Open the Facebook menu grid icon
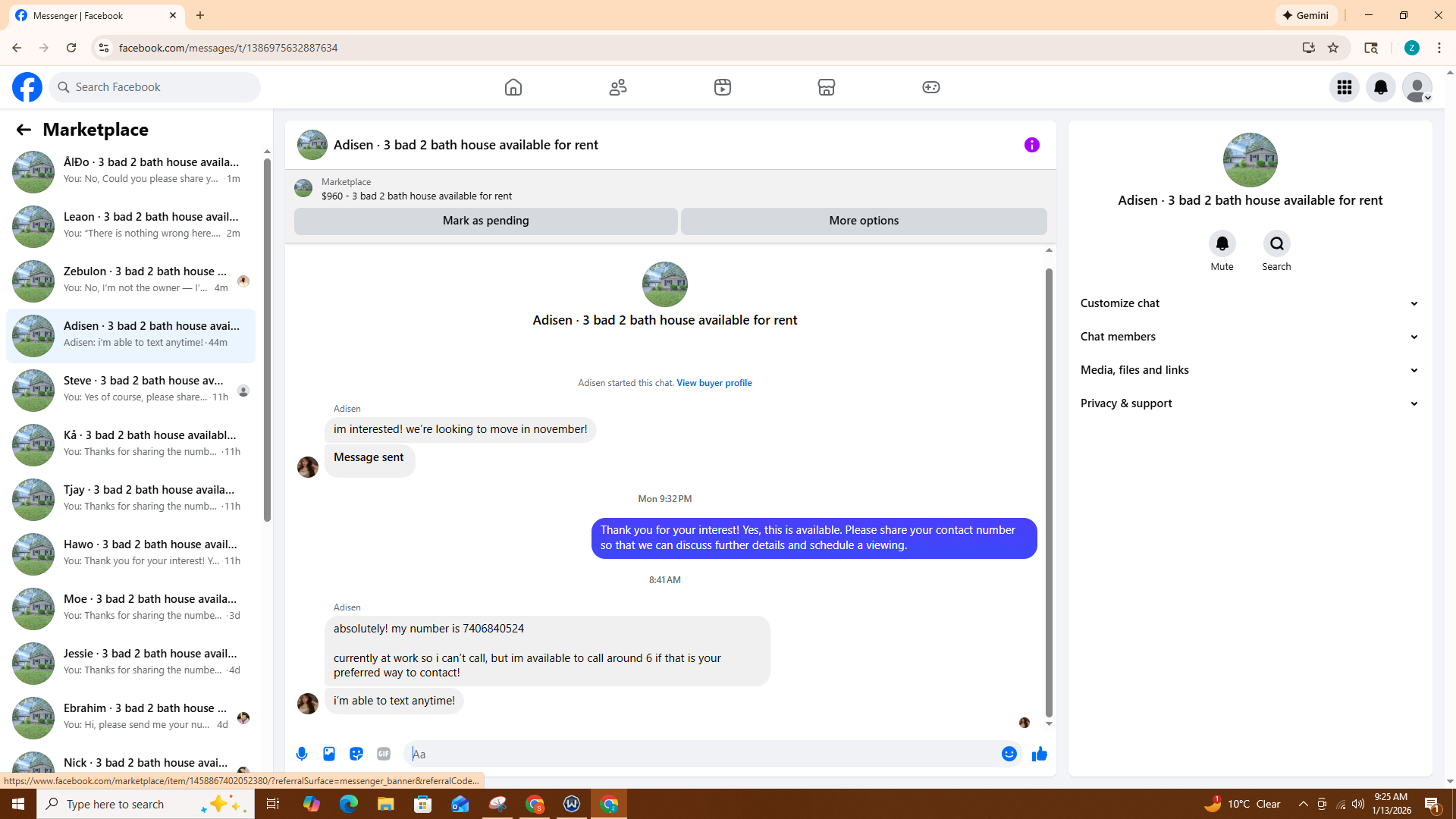Screen dimensions: 1456x819 pos(1344,87)
